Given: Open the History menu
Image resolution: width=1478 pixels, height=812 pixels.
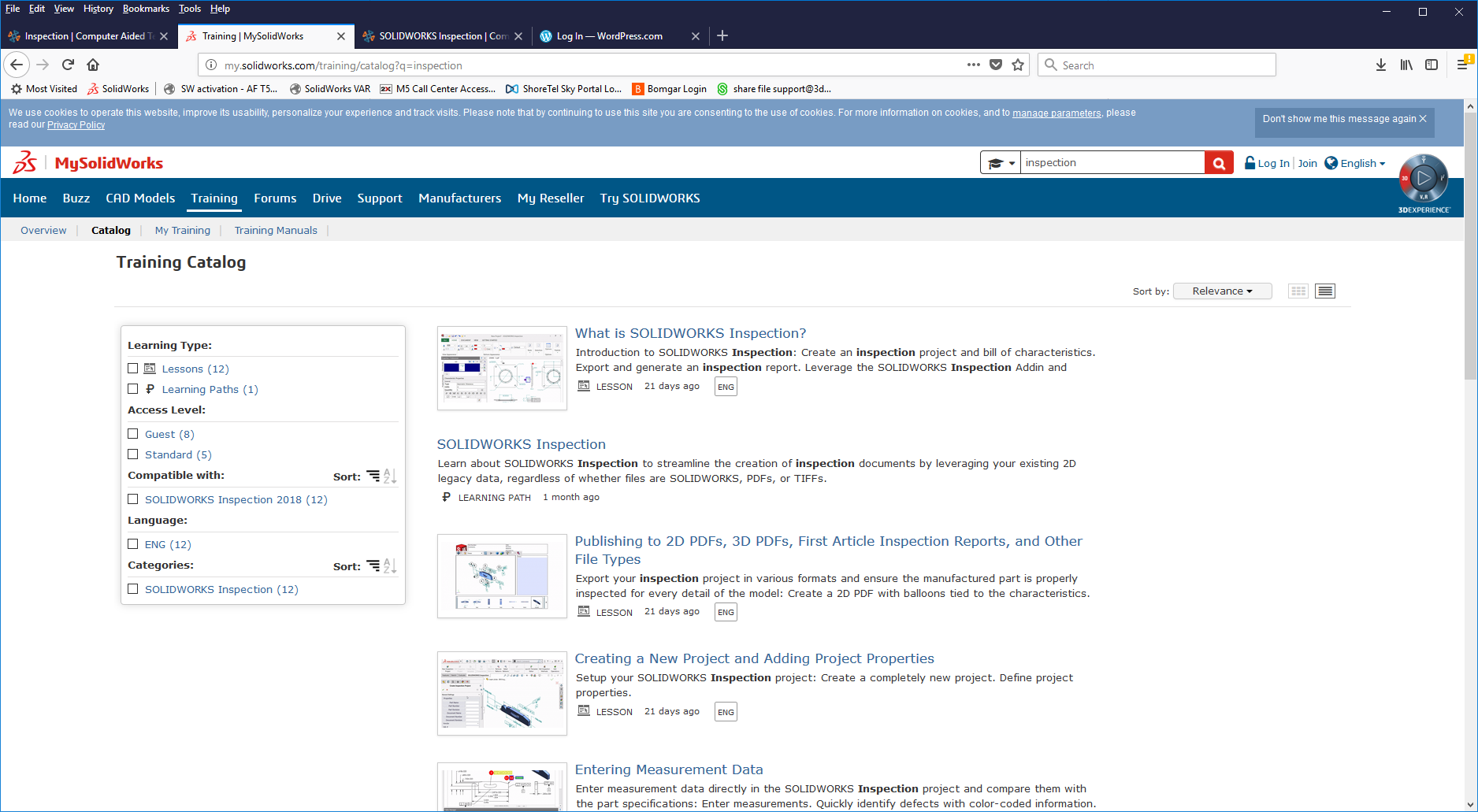Looking at the screenshot, I should [98, 9].
